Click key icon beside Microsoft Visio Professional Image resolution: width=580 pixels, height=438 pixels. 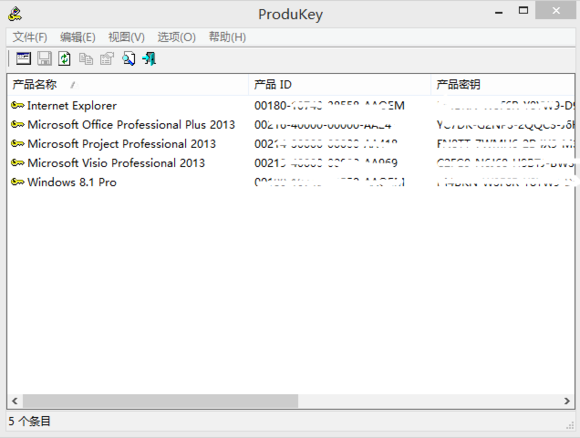coord(18,163)
